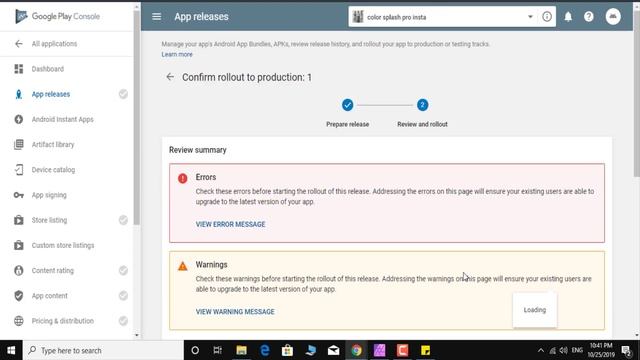Screen dimensions: 640x360
Task: Open App signing settings
Action: pyautogui.click(x=49, y=195)
